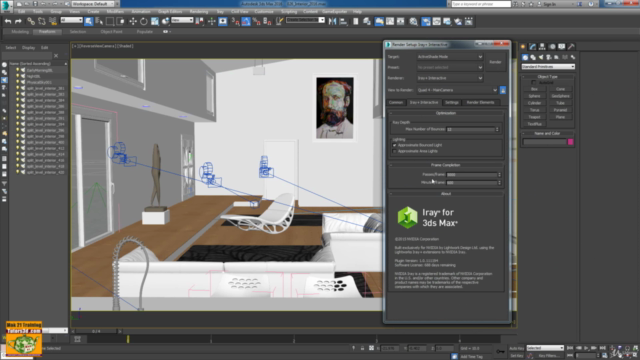Screen dimensions: 640x360
Task: Open the Display panel tab
Action: (x=562, y=47)
